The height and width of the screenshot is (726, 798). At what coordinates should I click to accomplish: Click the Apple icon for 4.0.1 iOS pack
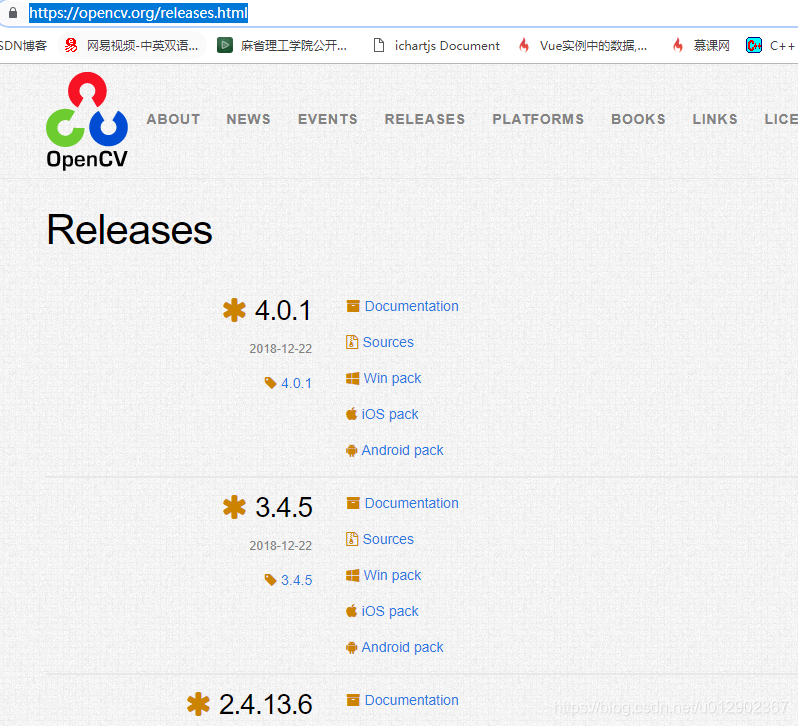(351, 414)
